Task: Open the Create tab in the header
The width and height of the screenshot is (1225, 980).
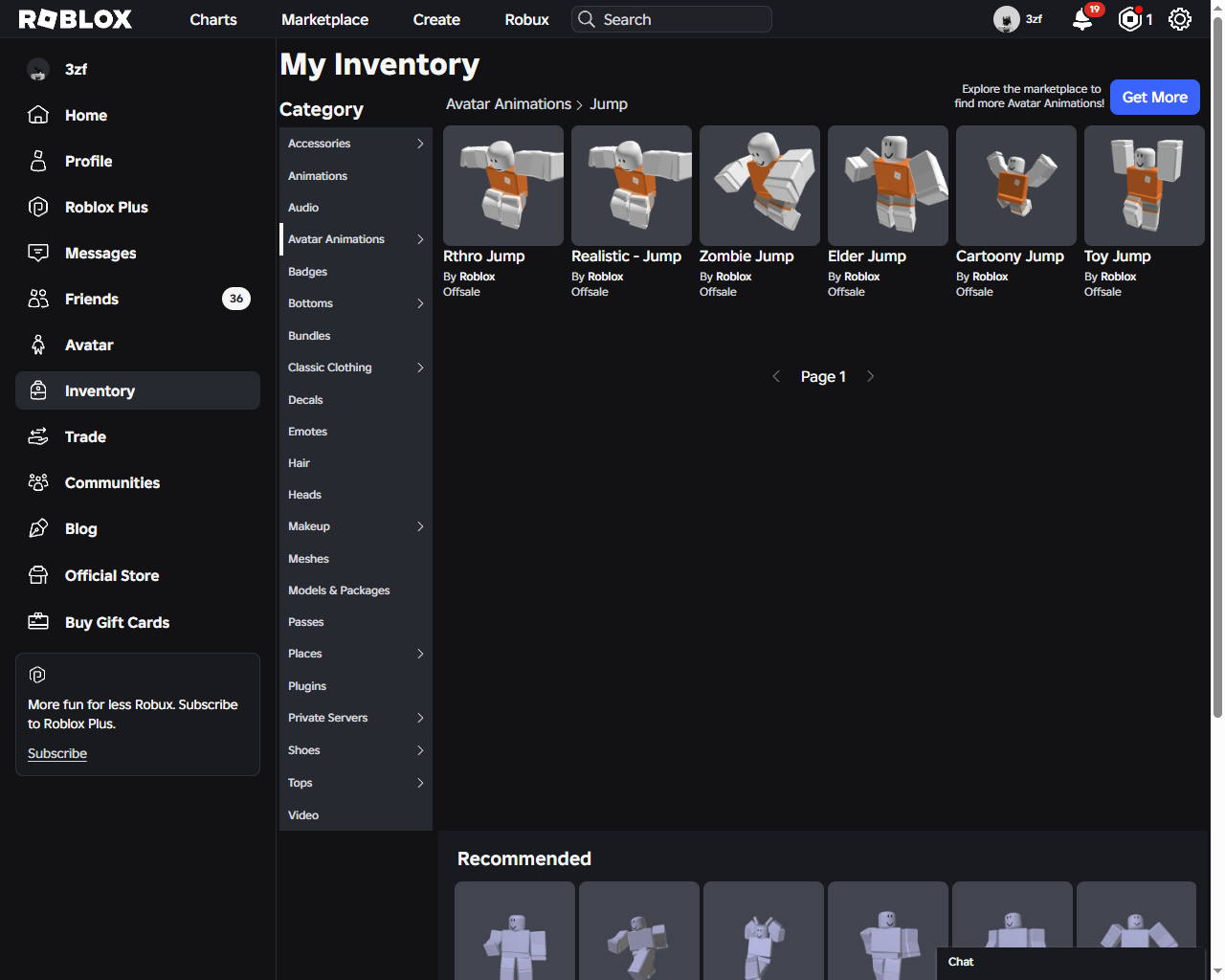Action: point(436,19)
